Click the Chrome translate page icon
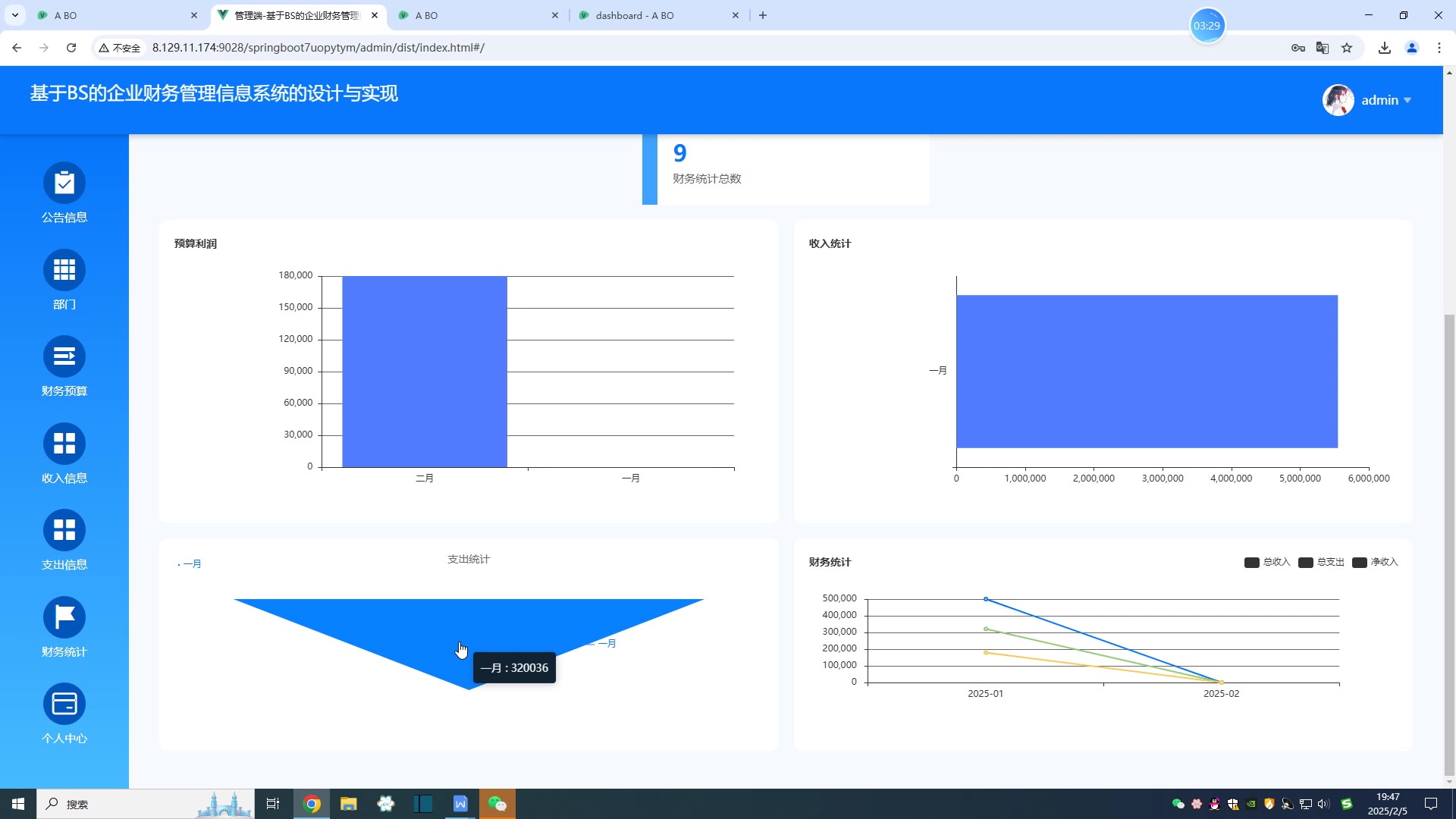The image size is (1456, 819). coord(1323,48)
